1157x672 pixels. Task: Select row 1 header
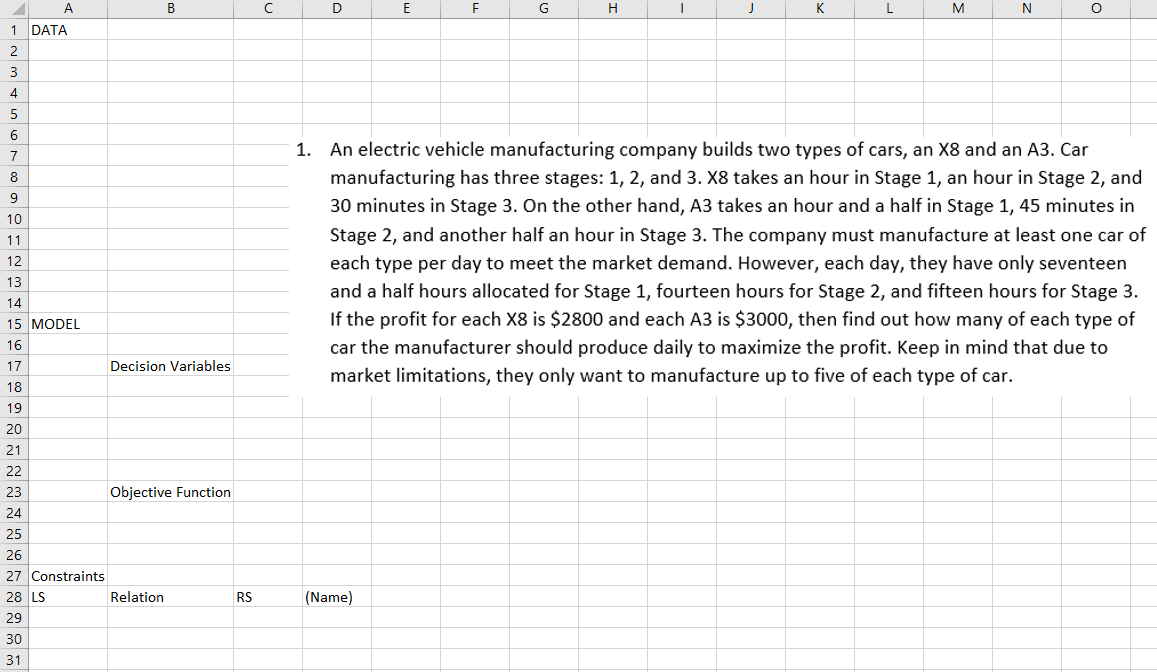(x=13, y=30)
